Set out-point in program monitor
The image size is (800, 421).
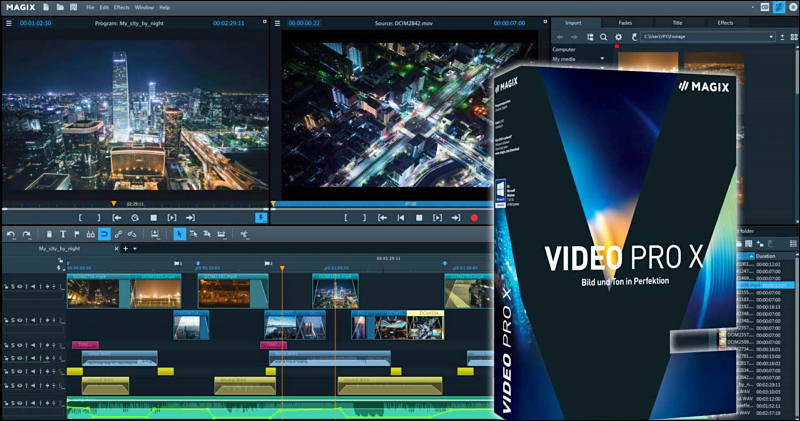tap(98, 218)
